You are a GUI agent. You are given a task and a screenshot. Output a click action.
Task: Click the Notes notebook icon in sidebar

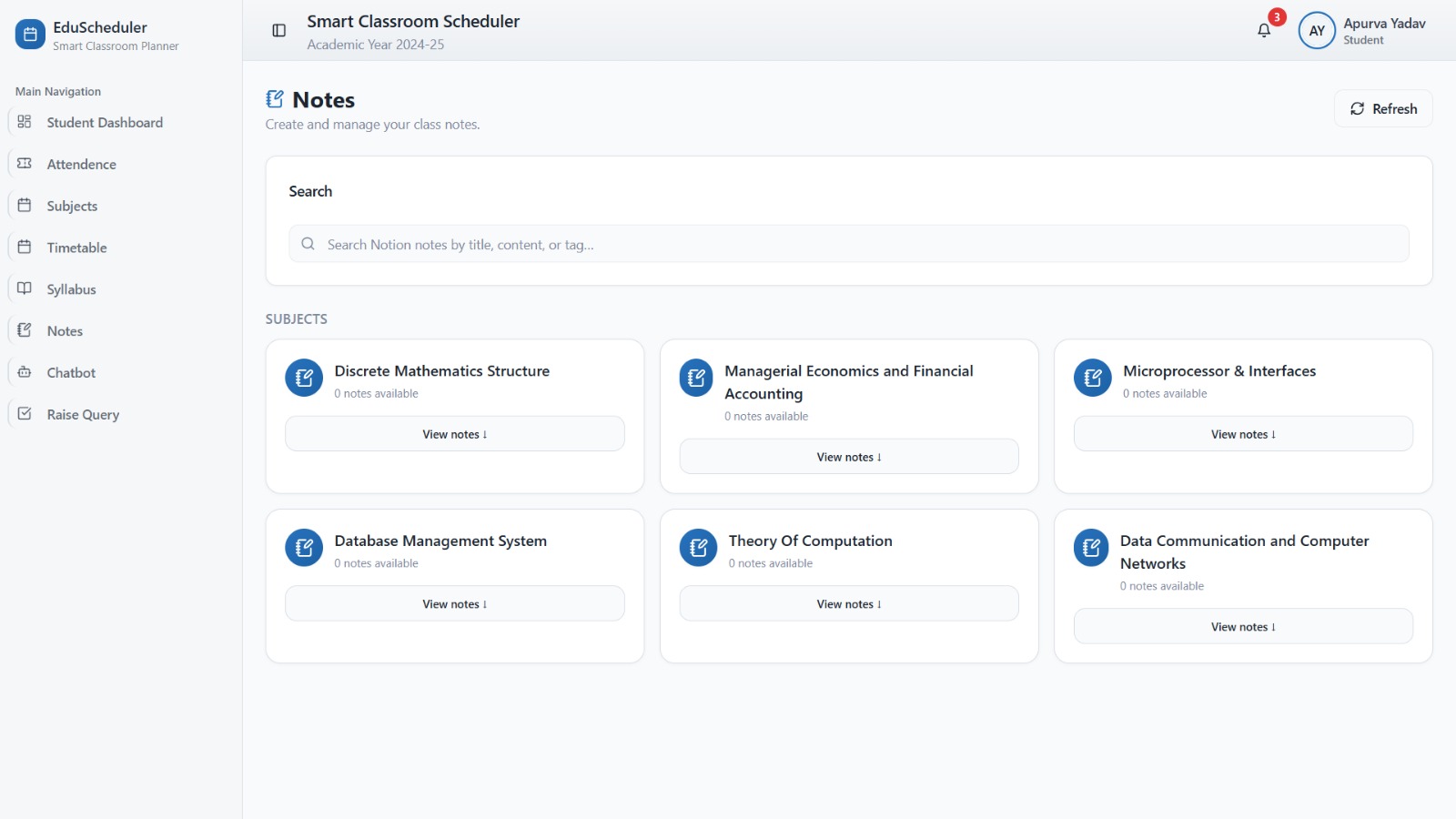pyautogui.click(x=25, y=330)
